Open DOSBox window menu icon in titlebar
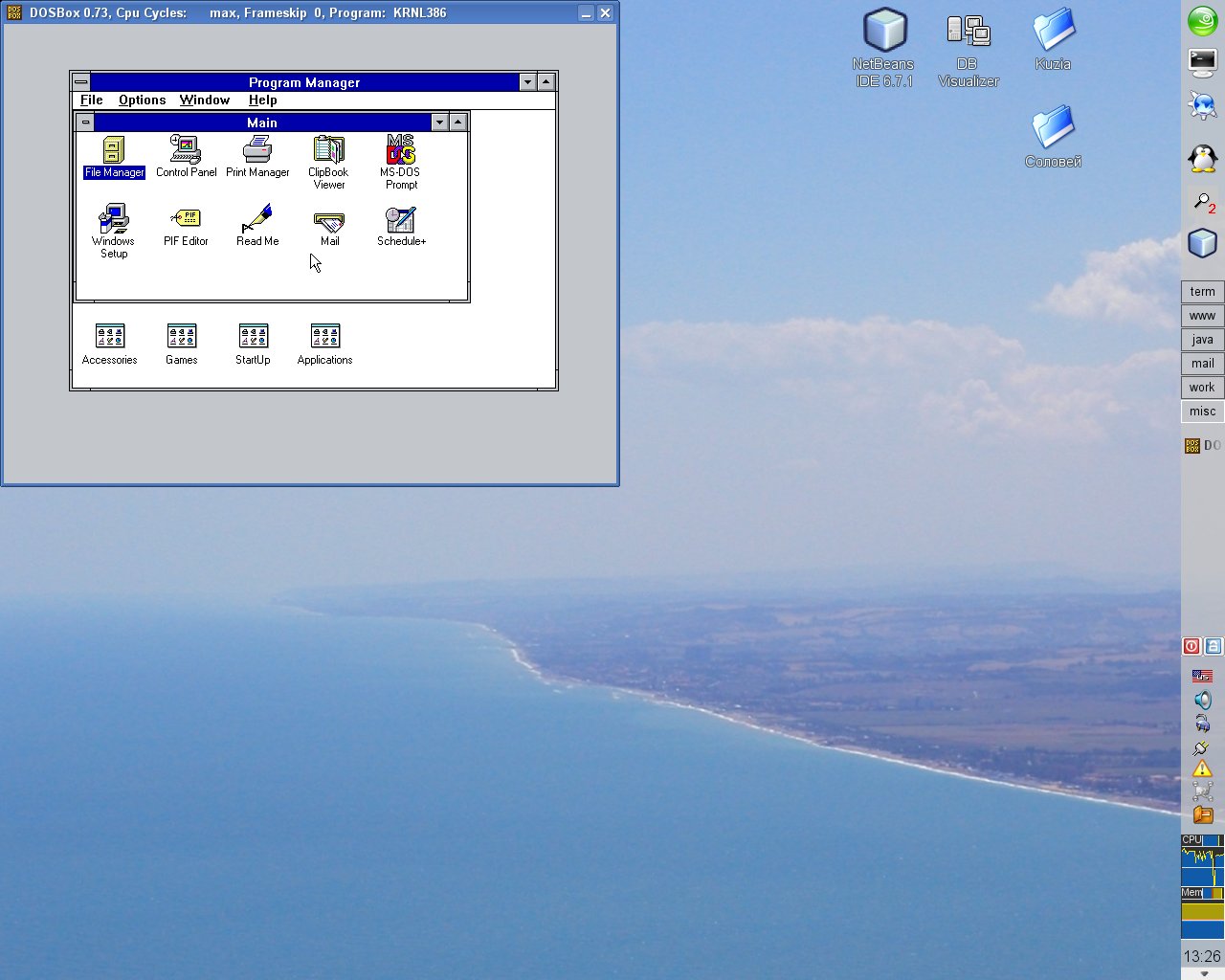This screenshot has height=980, width=1225. [14, 12]
